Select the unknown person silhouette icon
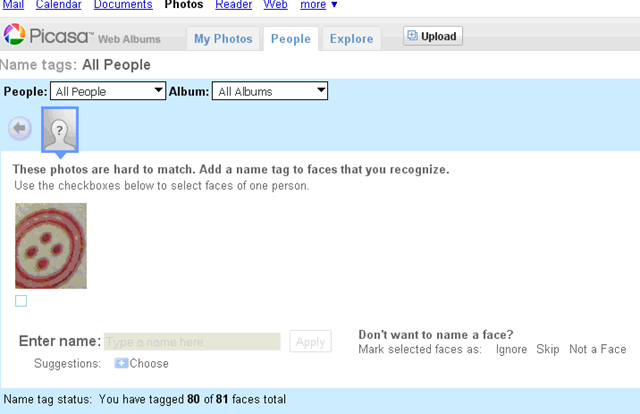The width and height of the screenshot is (640, 414). (x=60, y=130)
